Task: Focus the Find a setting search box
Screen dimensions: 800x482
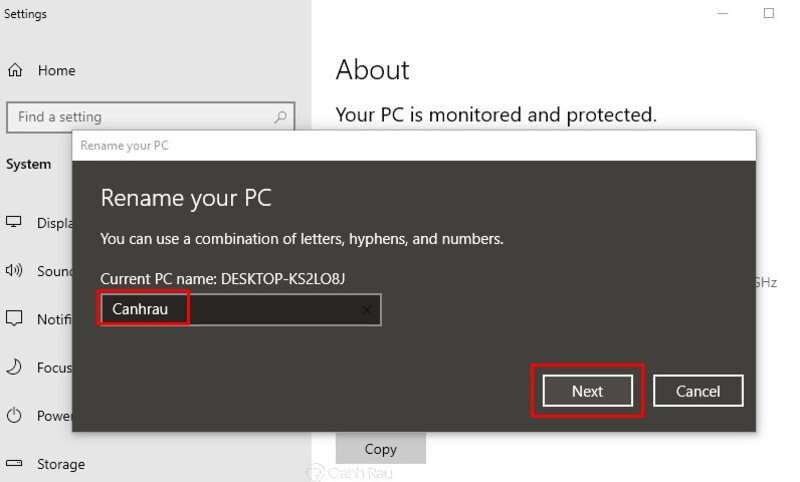Action: [151, 117]
